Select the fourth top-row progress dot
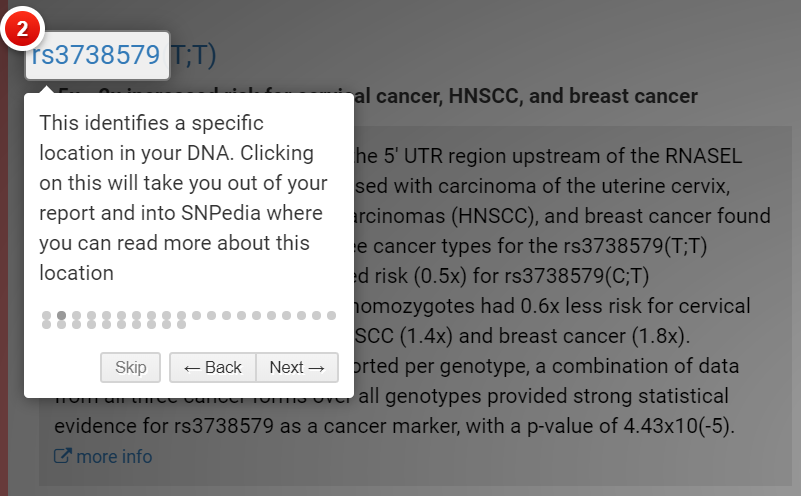This screenshot has width=801, height=496. [x=92, y=316]
